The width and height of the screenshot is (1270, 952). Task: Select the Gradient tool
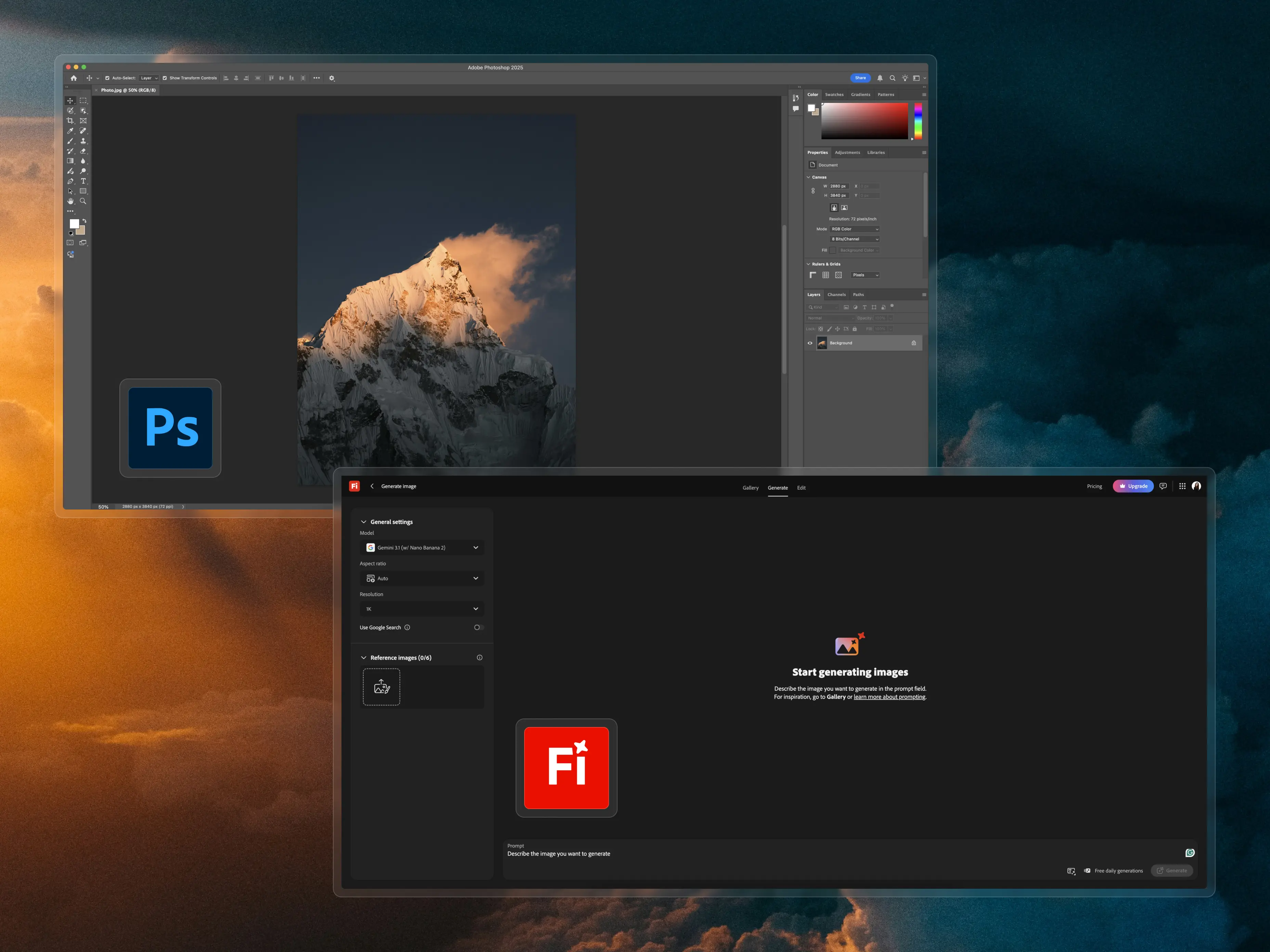[70, 161]
